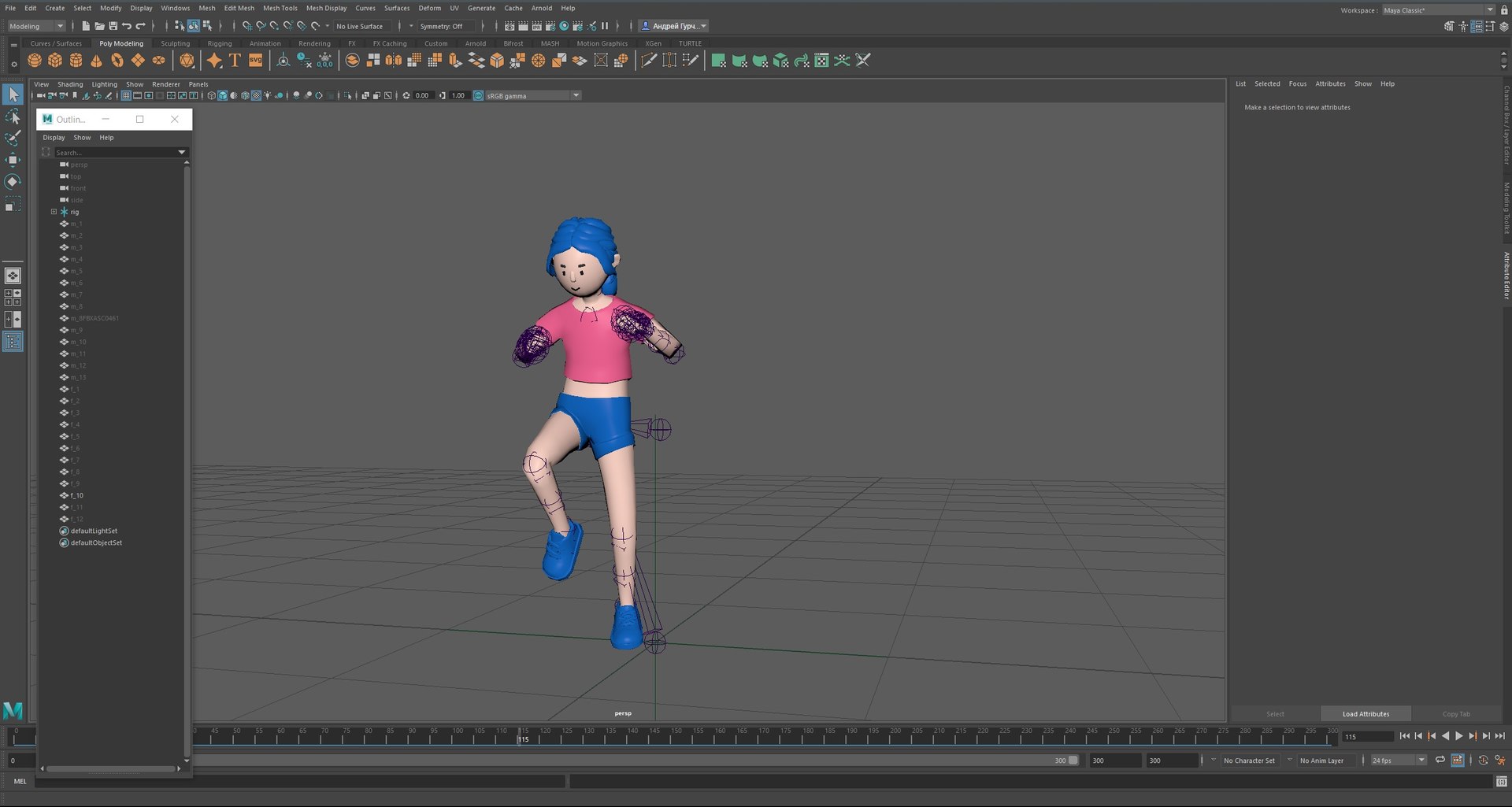
Task: Switch to the Sculpting shelf tab
Action: pos(175,43)
